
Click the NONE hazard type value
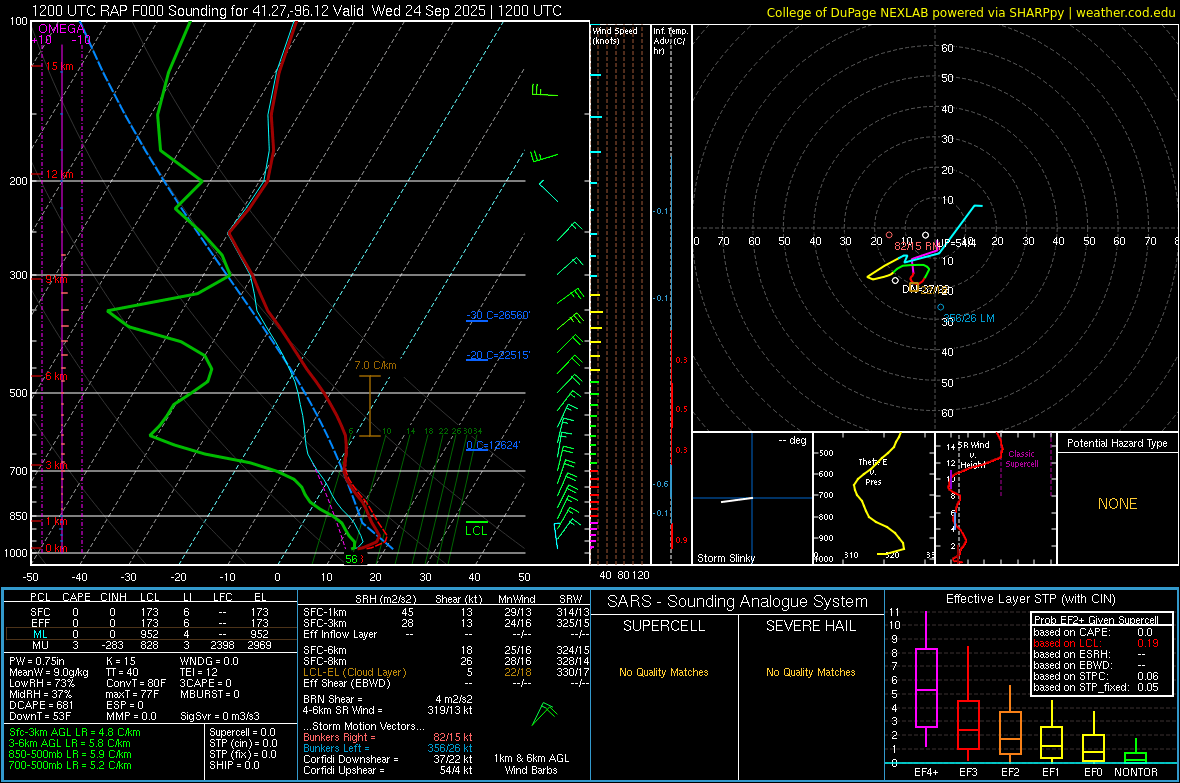point(1118,504)
